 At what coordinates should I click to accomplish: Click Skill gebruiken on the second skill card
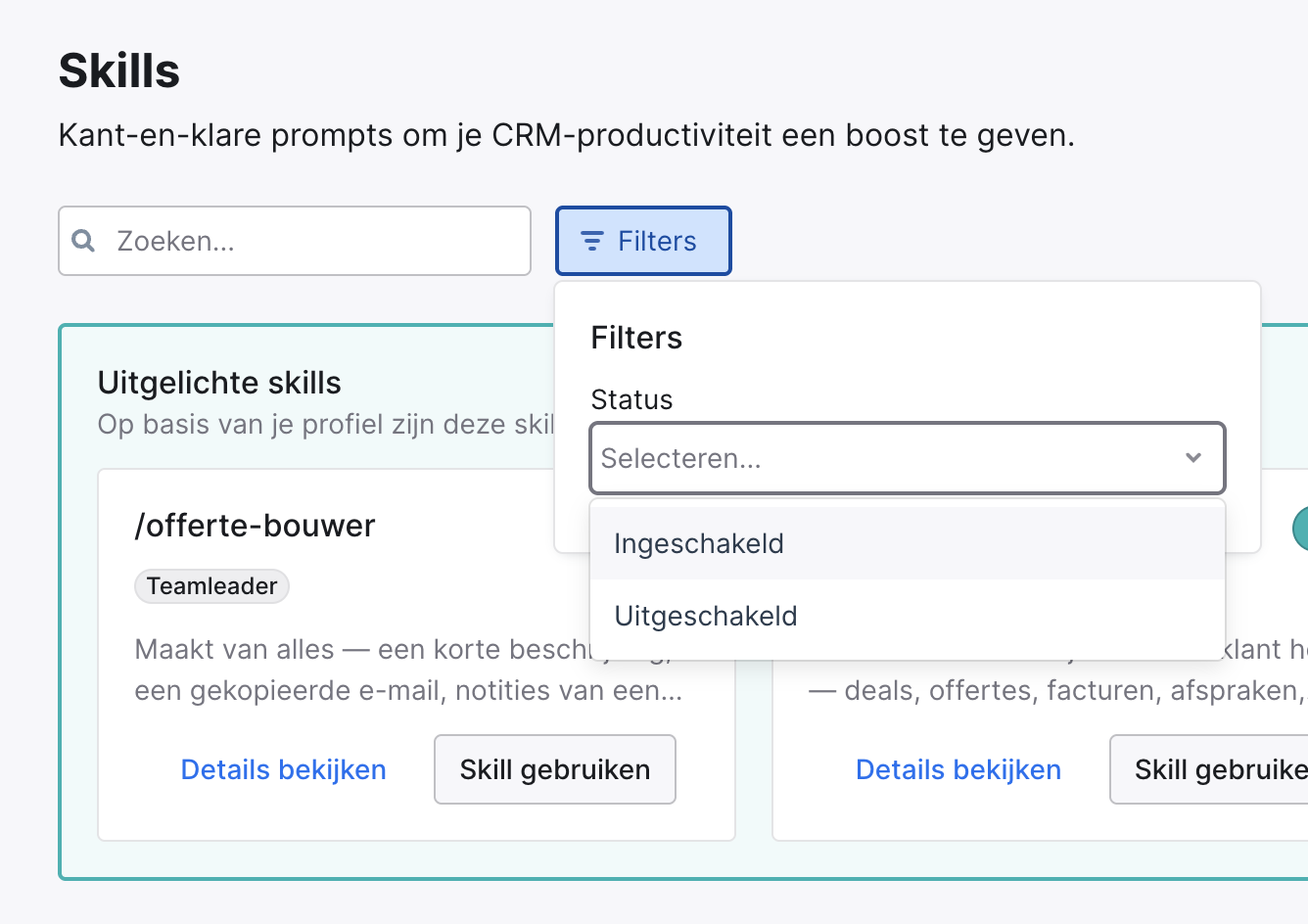pos(1209,769)
